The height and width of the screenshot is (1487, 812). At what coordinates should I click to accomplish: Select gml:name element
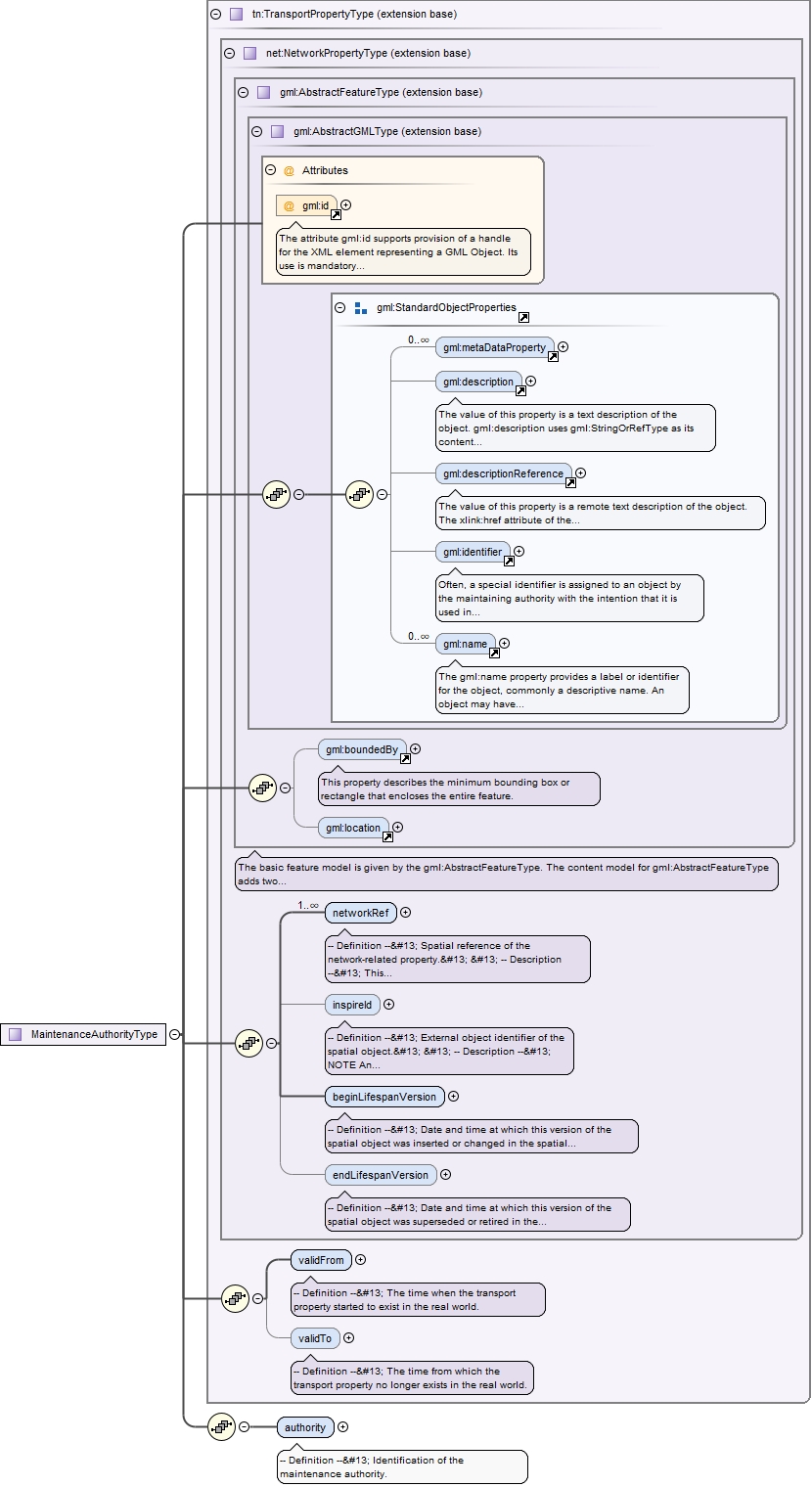[x=466, y=645]
